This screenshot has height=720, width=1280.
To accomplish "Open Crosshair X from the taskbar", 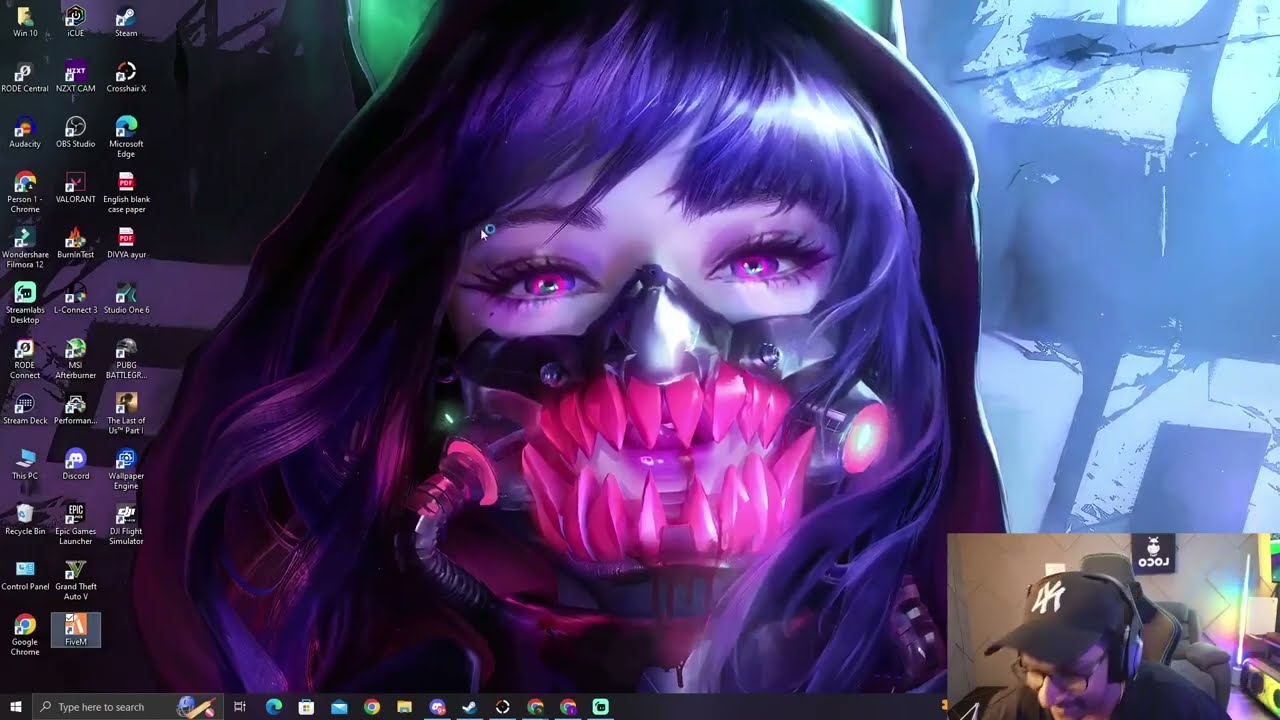I will click(502, 707).
